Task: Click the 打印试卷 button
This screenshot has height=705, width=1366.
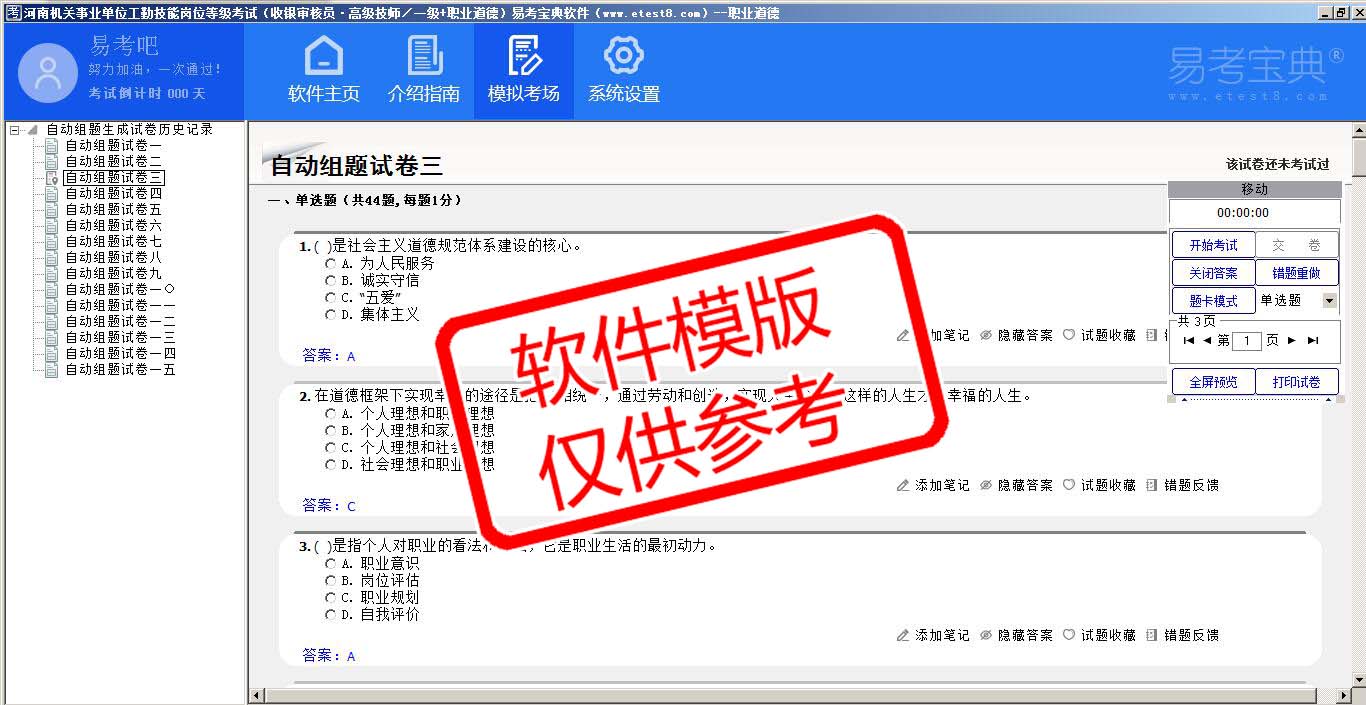Action: click(1297, 382)
